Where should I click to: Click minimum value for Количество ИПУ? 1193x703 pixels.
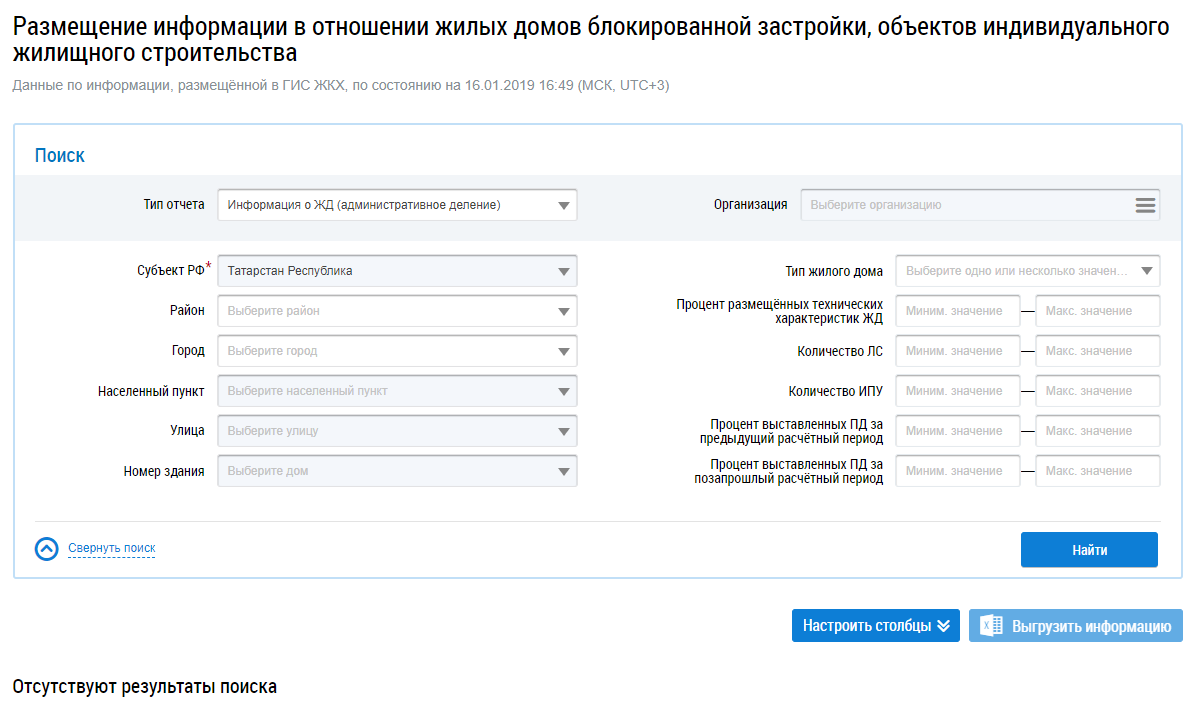[957, 391]
